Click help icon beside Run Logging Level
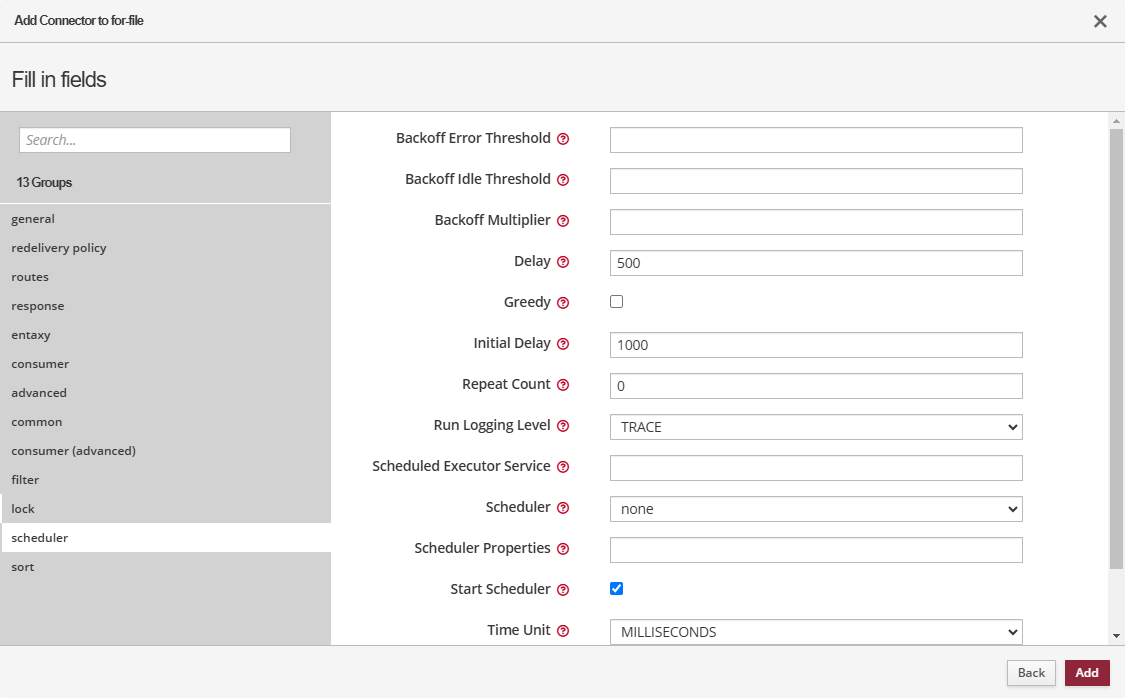The width and height of the screenshot is (1125, 698). (563, 426)
